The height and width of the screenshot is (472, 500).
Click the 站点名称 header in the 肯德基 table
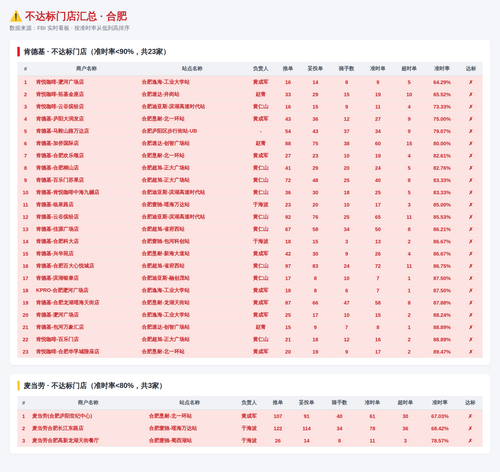tap(192, 69)
